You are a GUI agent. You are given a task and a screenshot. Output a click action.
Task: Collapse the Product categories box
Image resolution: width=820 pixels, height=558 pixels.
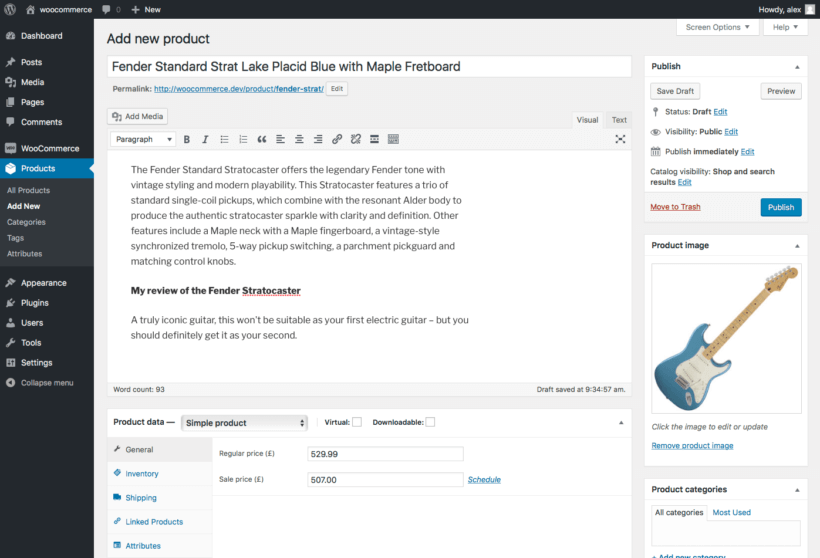tap(797, 490)
